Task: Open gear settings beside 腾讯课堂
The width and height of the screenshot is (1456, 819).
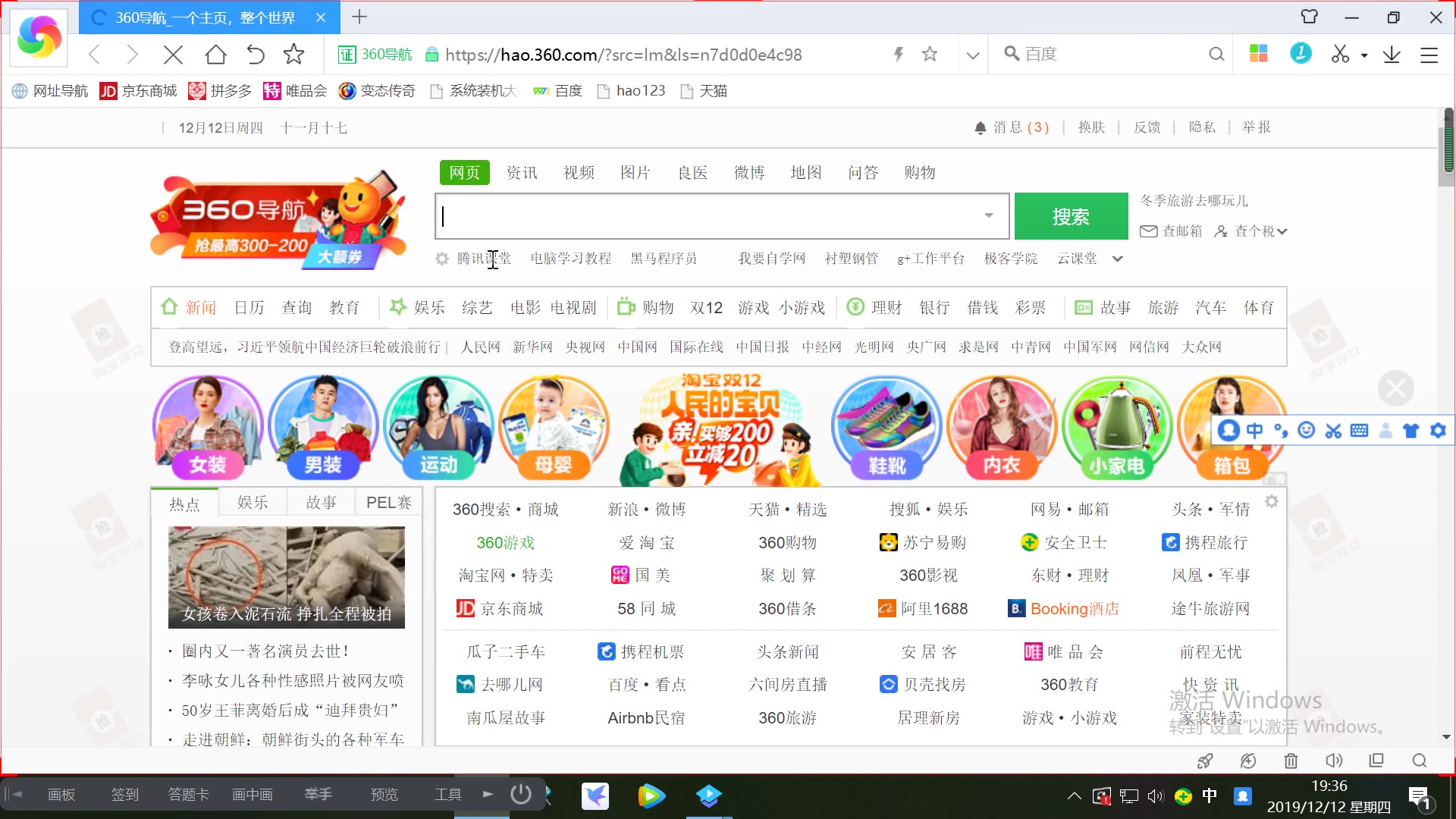Action: click(442, 259)
